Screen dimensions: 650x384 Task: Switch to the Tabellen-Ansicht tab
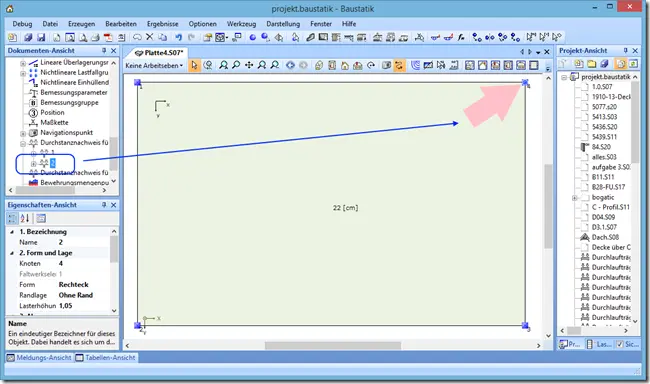tap(106, 357)
